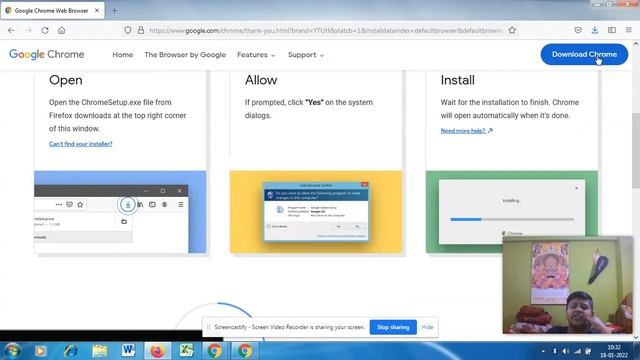Hide the Screencastify sharing notification
Image resolution: width=640 pixels, height=360 pixels.
coord(427,327)
